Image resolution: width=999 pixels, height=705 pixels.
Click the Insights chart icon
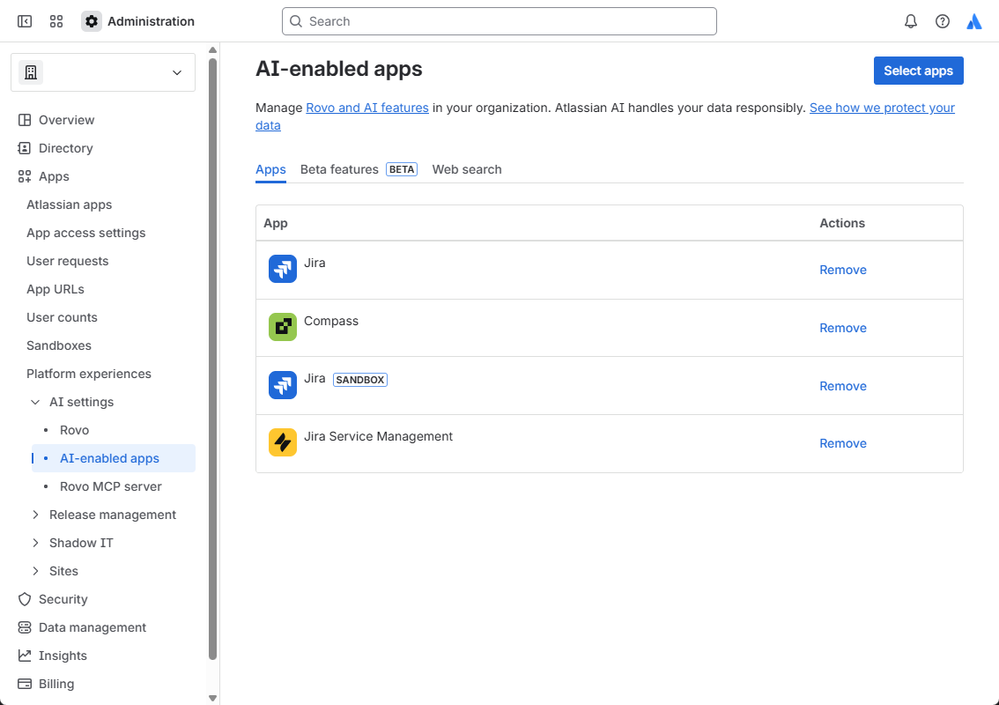[24, 655]
